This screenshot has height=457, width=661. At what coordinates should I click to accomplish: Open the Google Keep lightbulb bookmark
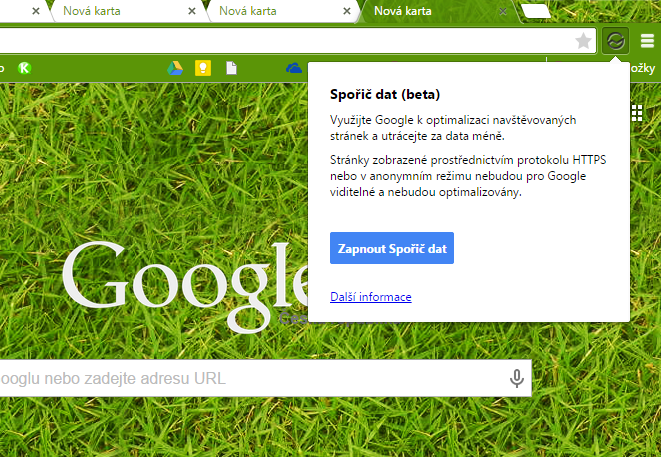[203, 68]
